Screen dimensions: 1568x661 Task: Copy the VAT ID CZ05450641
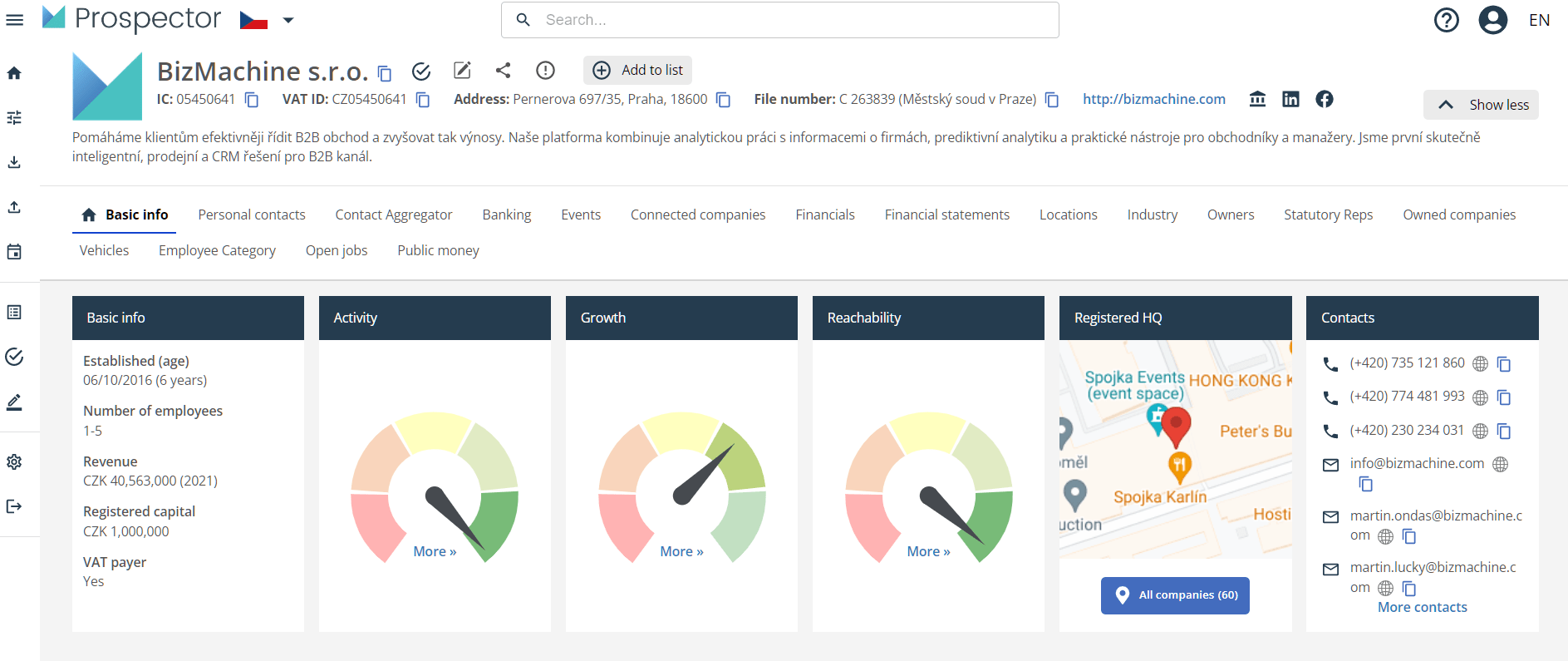tap(423, 100)
